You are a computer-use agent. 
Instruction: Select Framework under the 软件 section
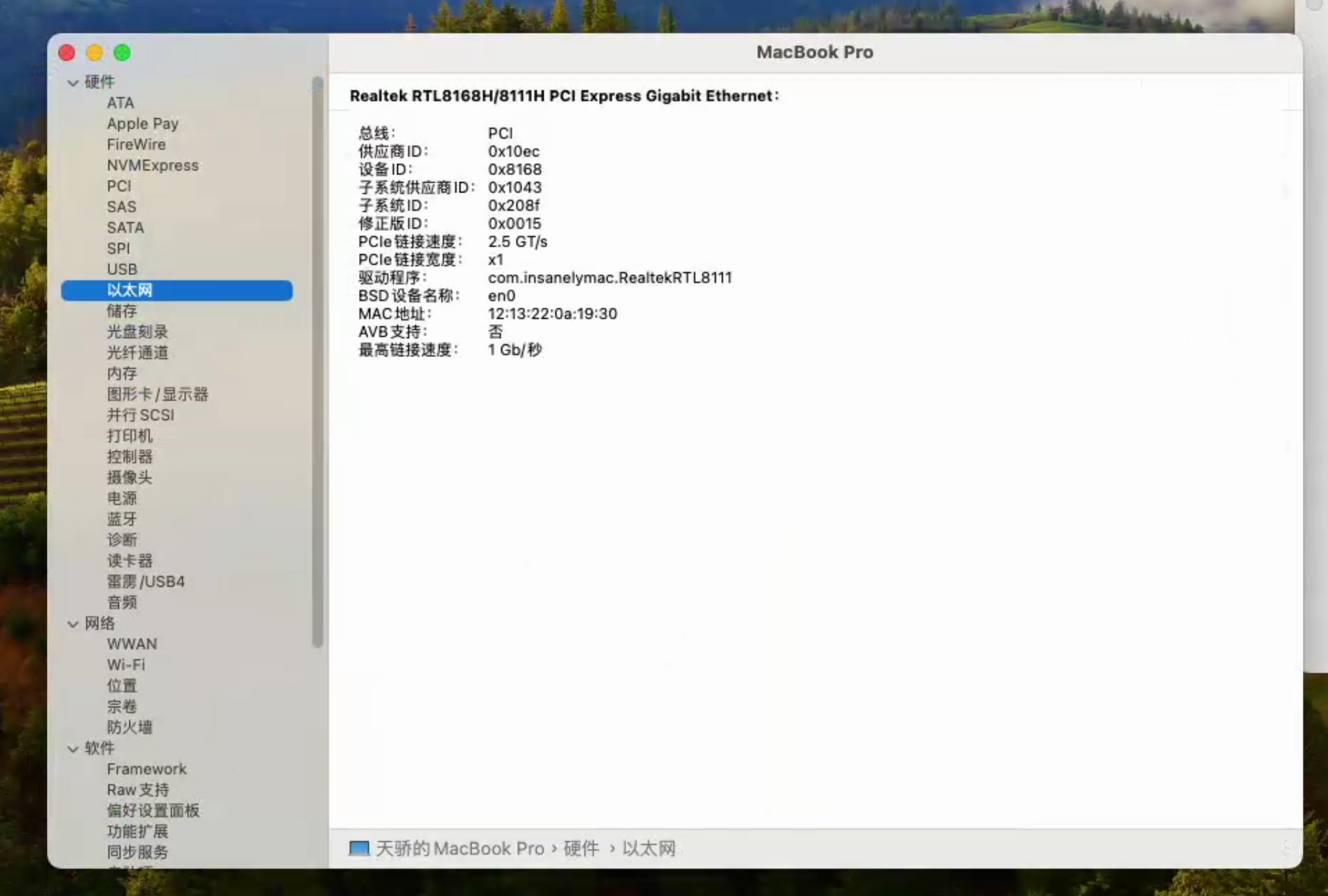point(147,769)
